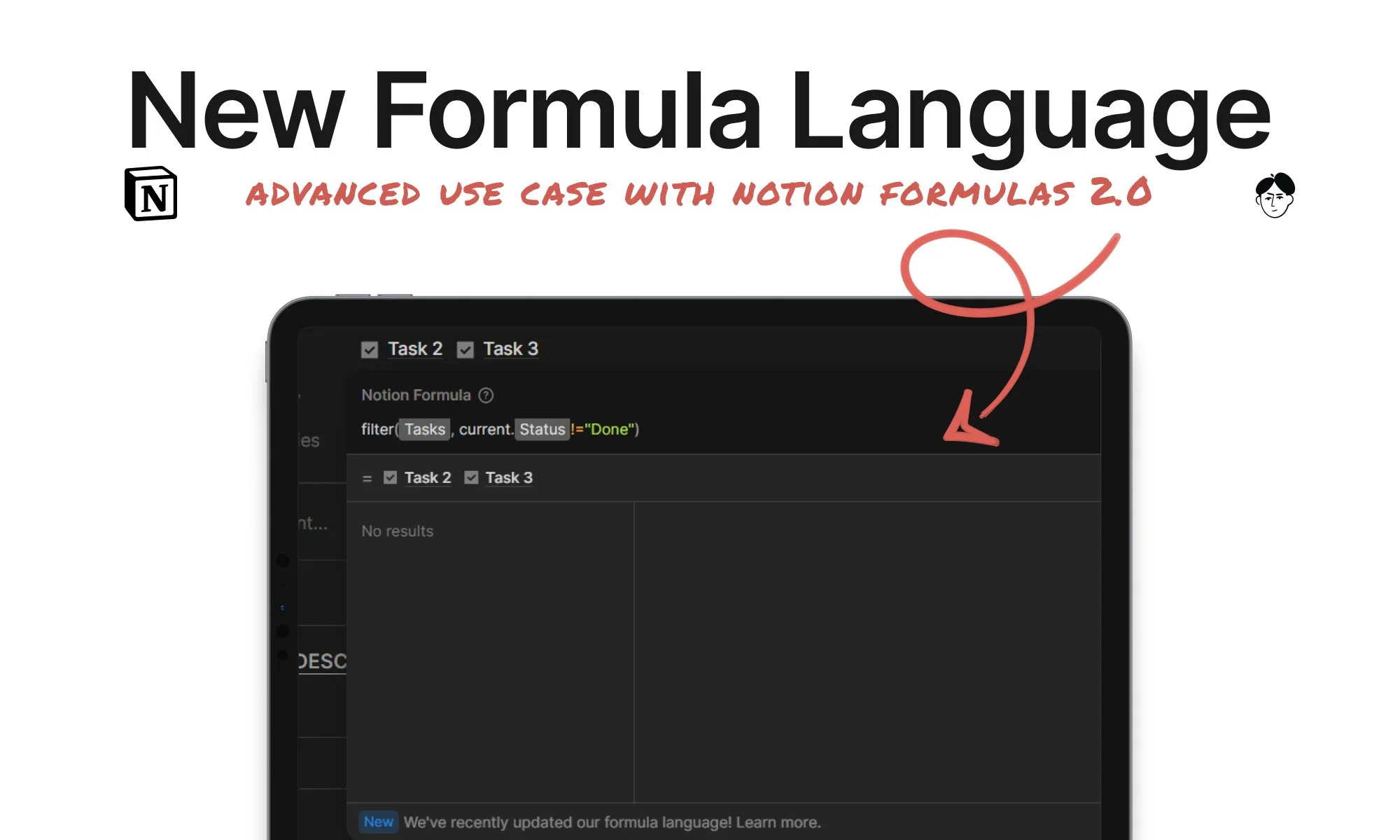
Task: Select the Status property token in the formula
Action: 542,429
